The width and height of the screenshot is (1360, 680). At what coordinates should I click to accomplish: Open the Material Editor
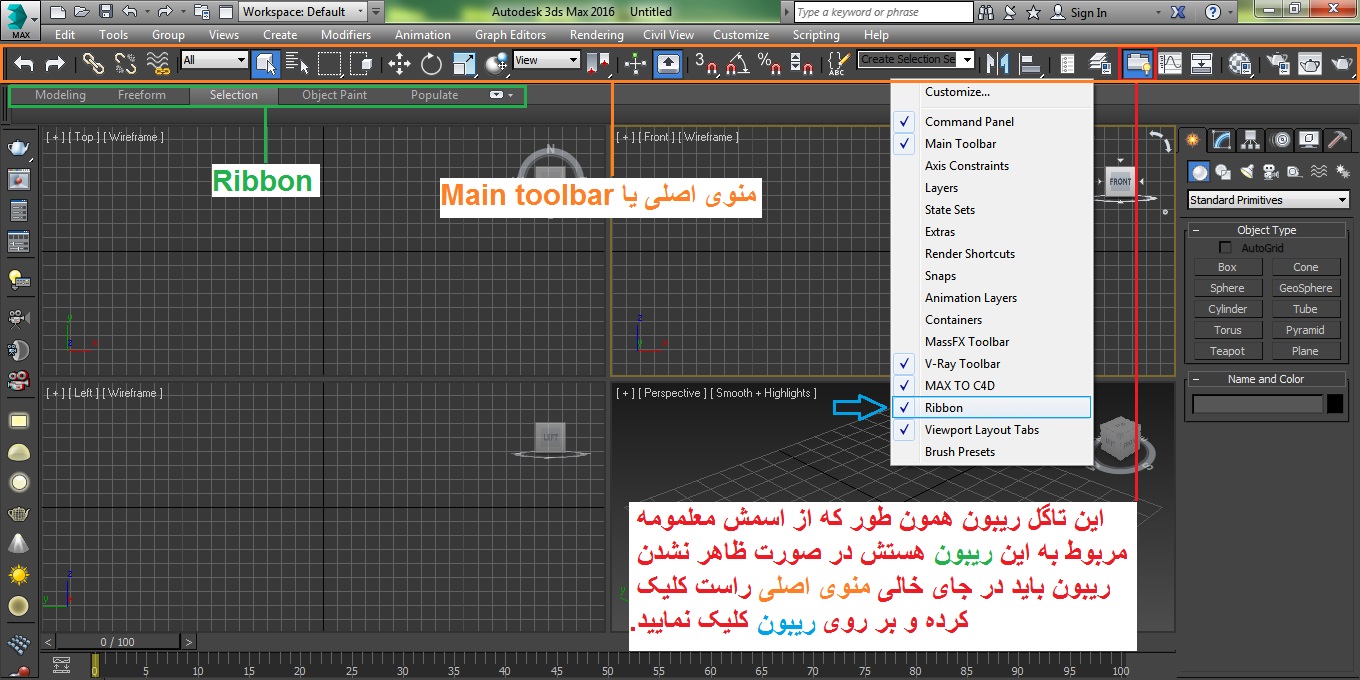(1240, 63)
